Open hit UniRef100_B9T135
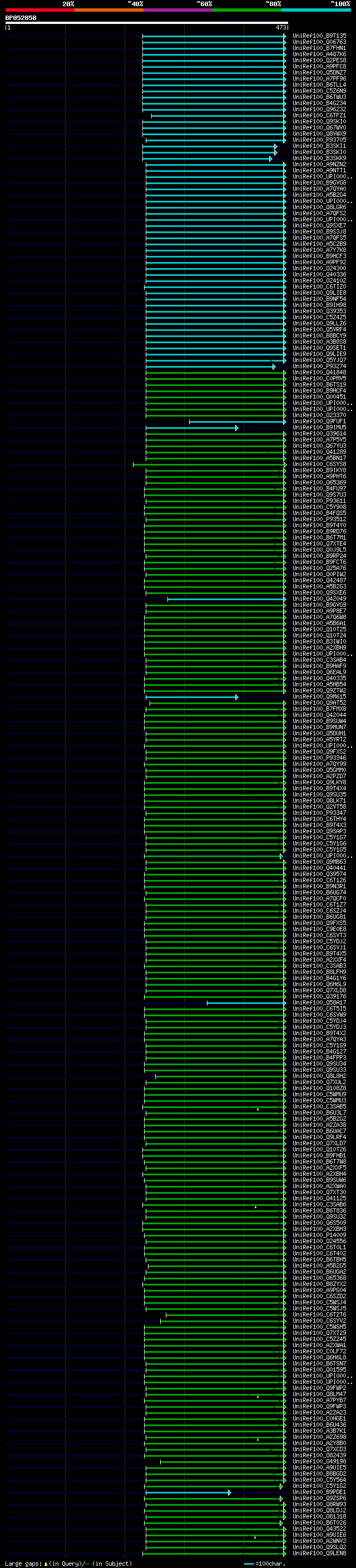The width and height of the screenshot is (356, 1568). [x=319, y=36]
